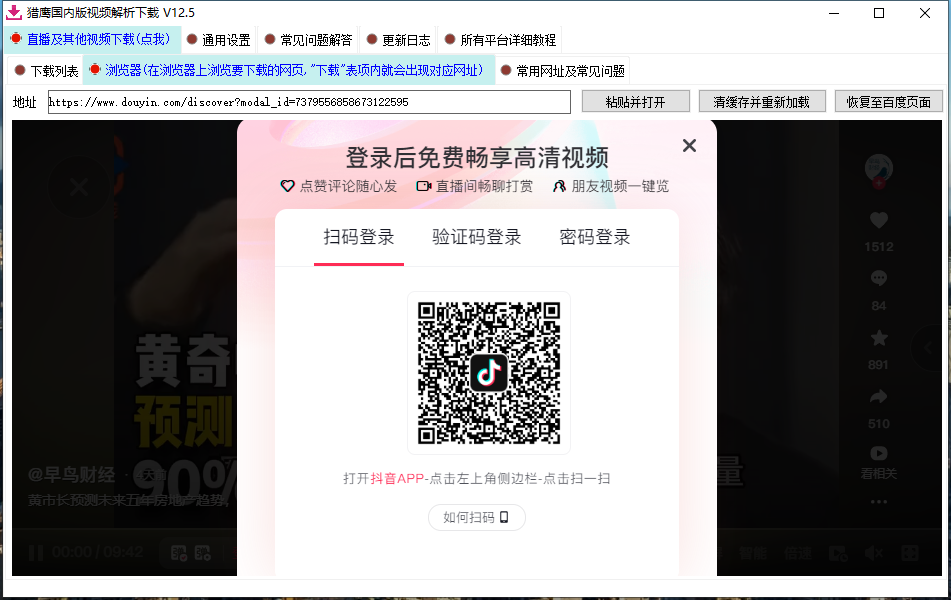The image size is (951, 600).
Task: Open the 常见问题解答 tab
Action: point(308,40)
